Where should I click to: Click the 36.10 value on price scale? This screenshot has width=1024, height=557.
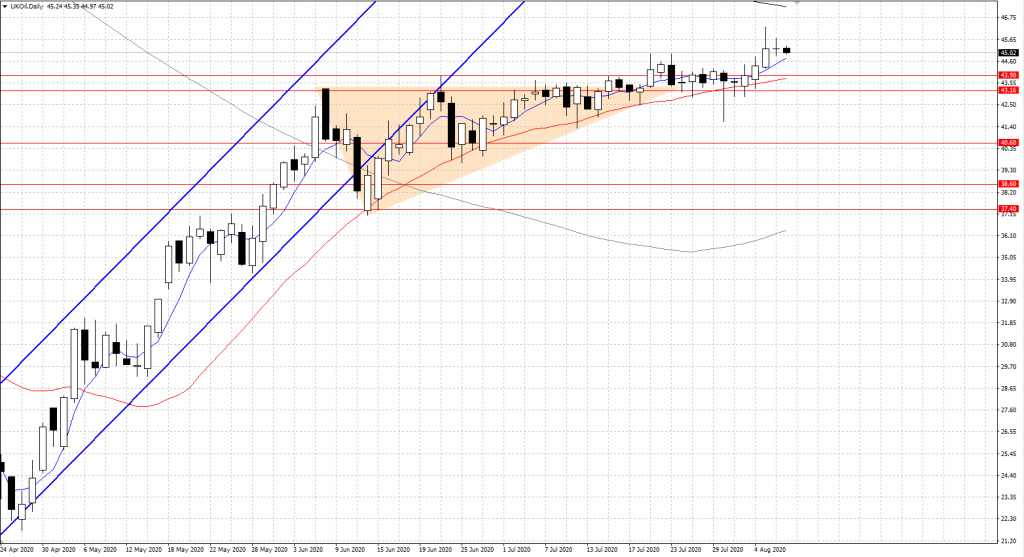pos(1006,236)
